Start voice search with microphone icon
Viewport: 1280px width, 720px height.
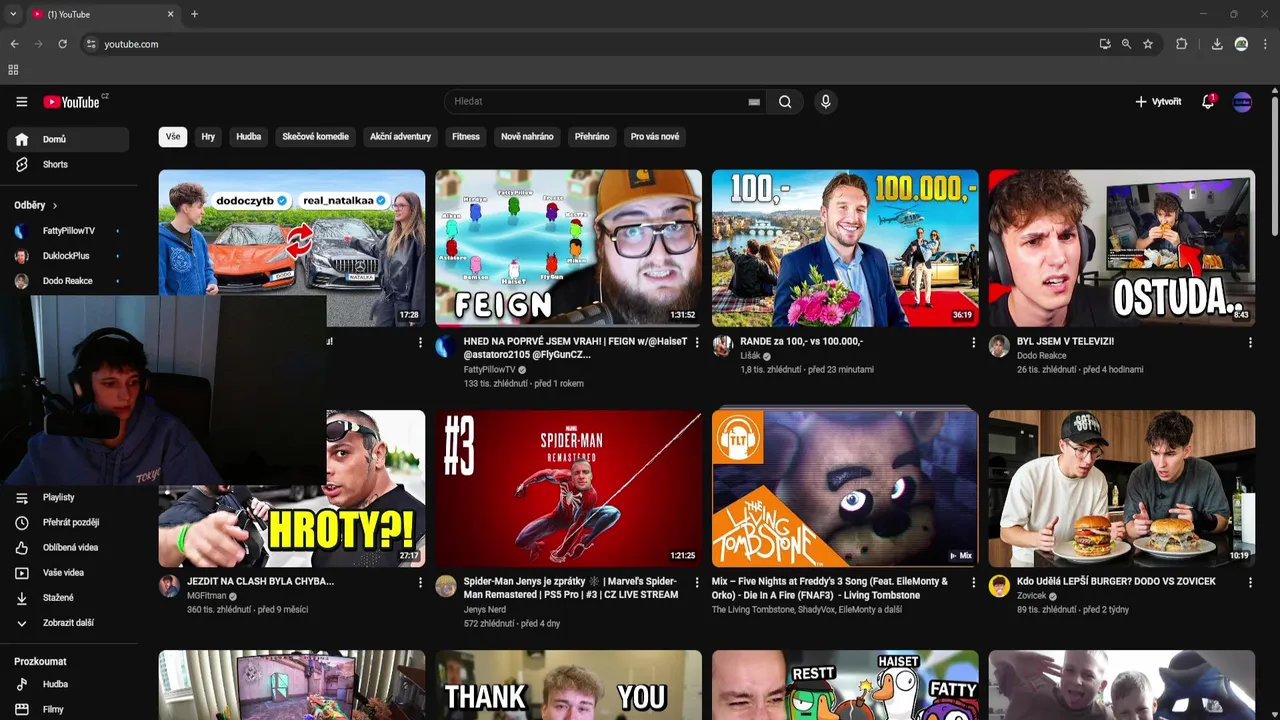click(825, 101)
